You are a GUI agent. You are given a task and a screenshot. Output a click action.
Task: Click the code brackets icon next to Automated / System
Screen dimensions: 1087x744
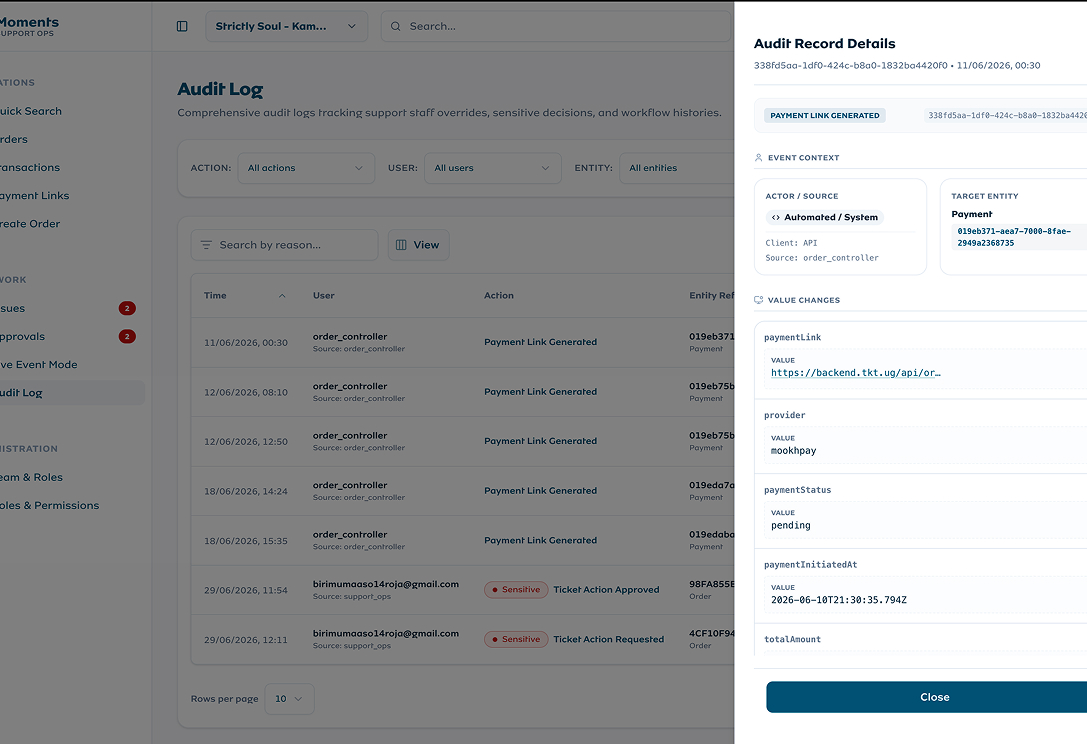tap(776, 218)
